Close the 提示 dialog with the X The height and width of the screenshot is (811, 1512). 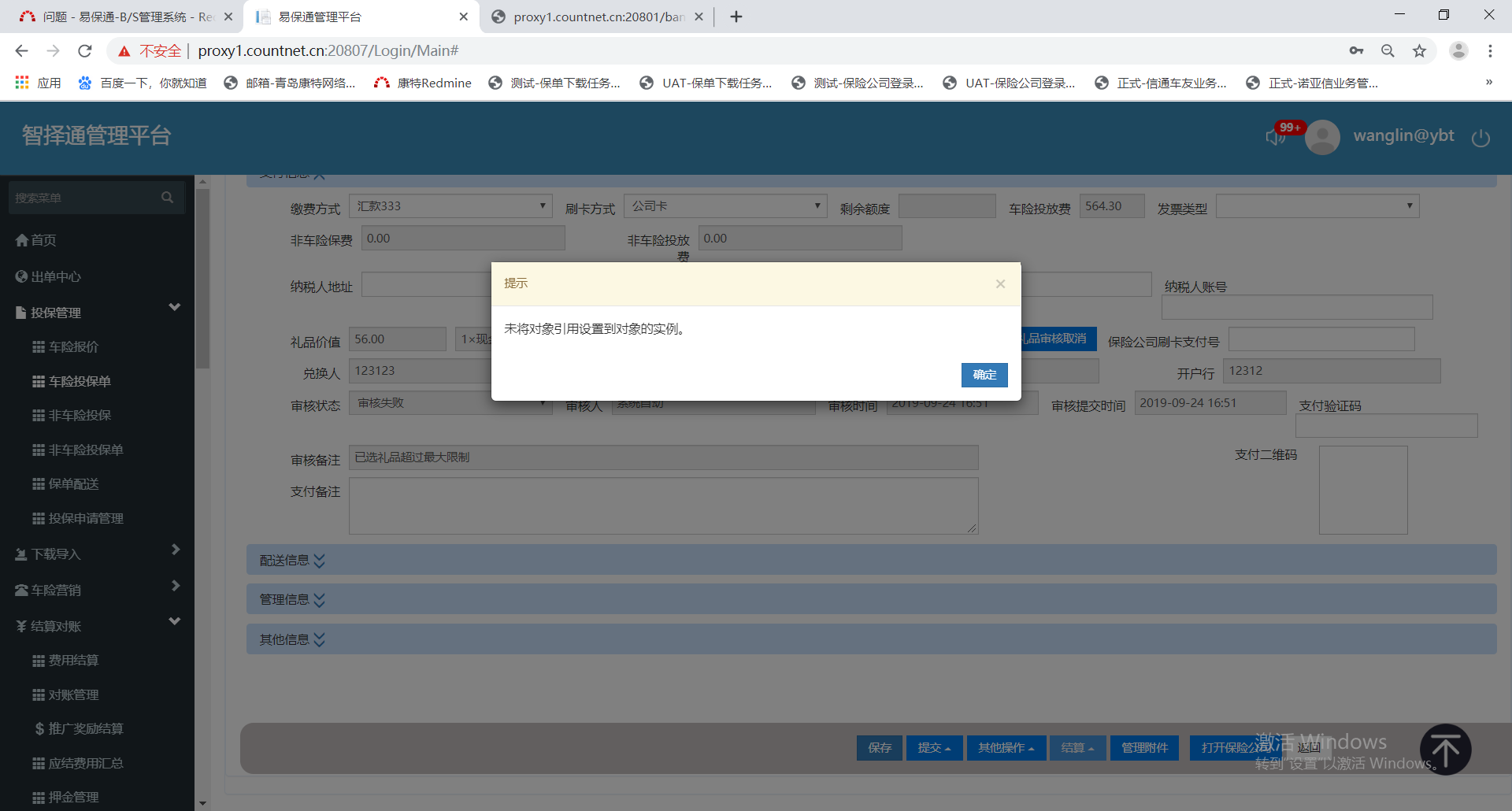pos(1000,283)
